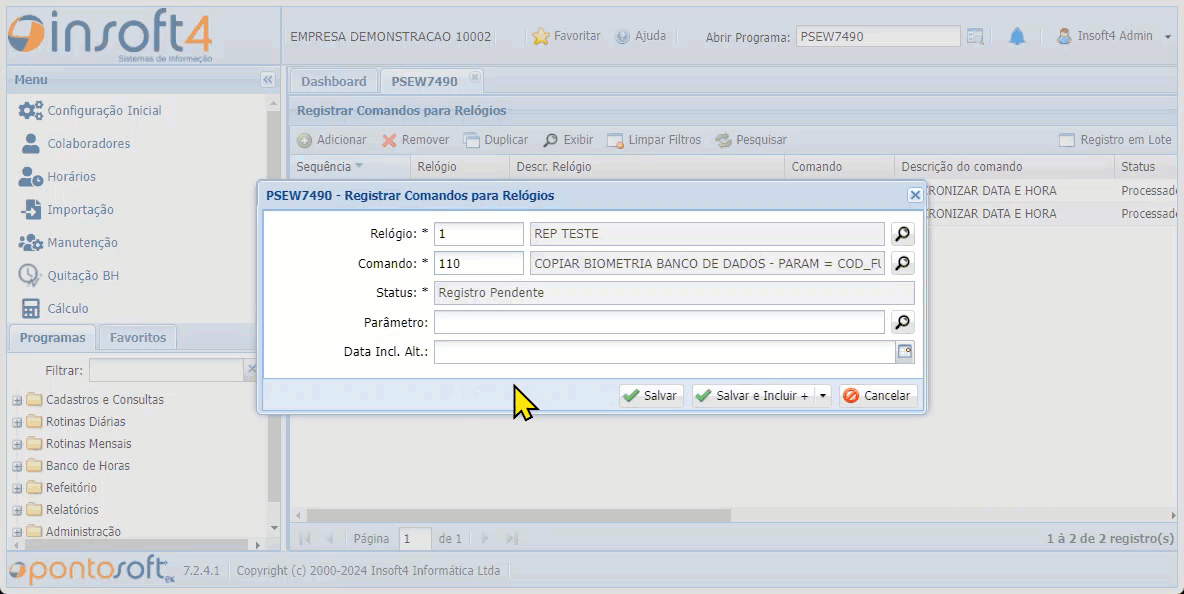The image size is (1184, 594).
Task: Switch to the Dashboard tab
Action: (333, 82)
